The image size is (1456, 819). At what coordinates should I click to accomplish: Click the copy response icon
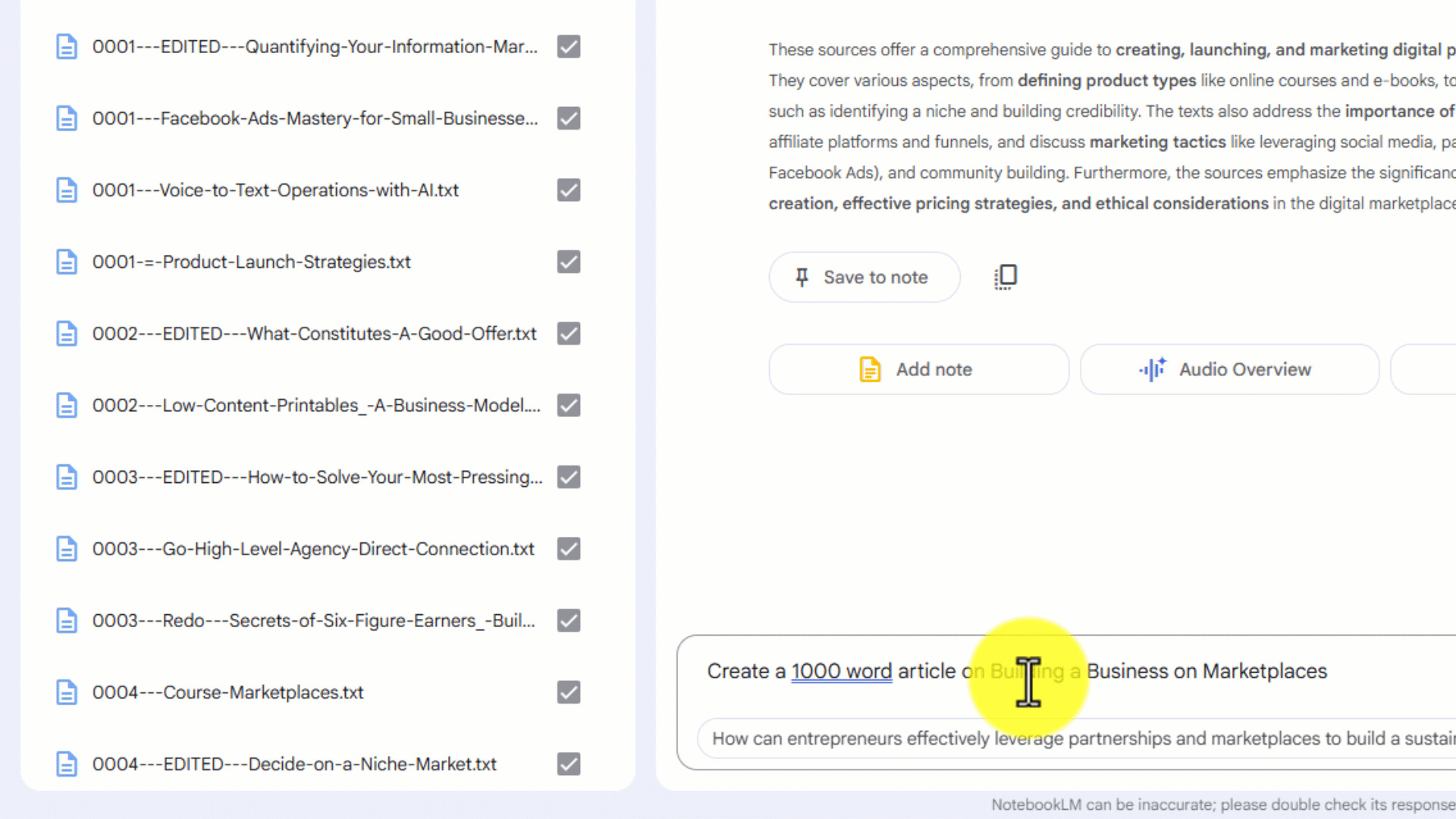click(x=1006, y=277)
